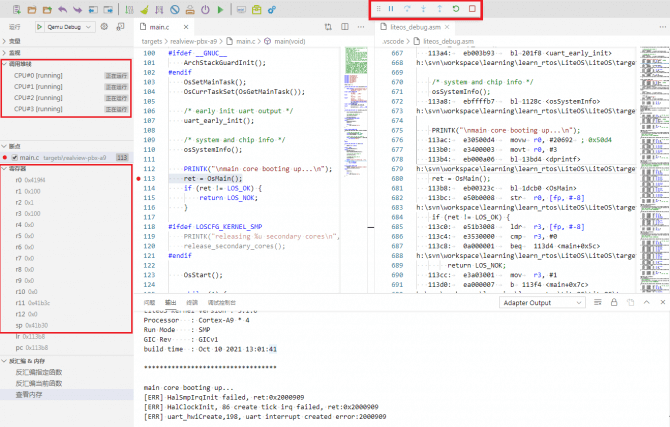The height and width of the screenshot is (427, 670).
Task: Click the clear output list icon
Action: point(598,302)
